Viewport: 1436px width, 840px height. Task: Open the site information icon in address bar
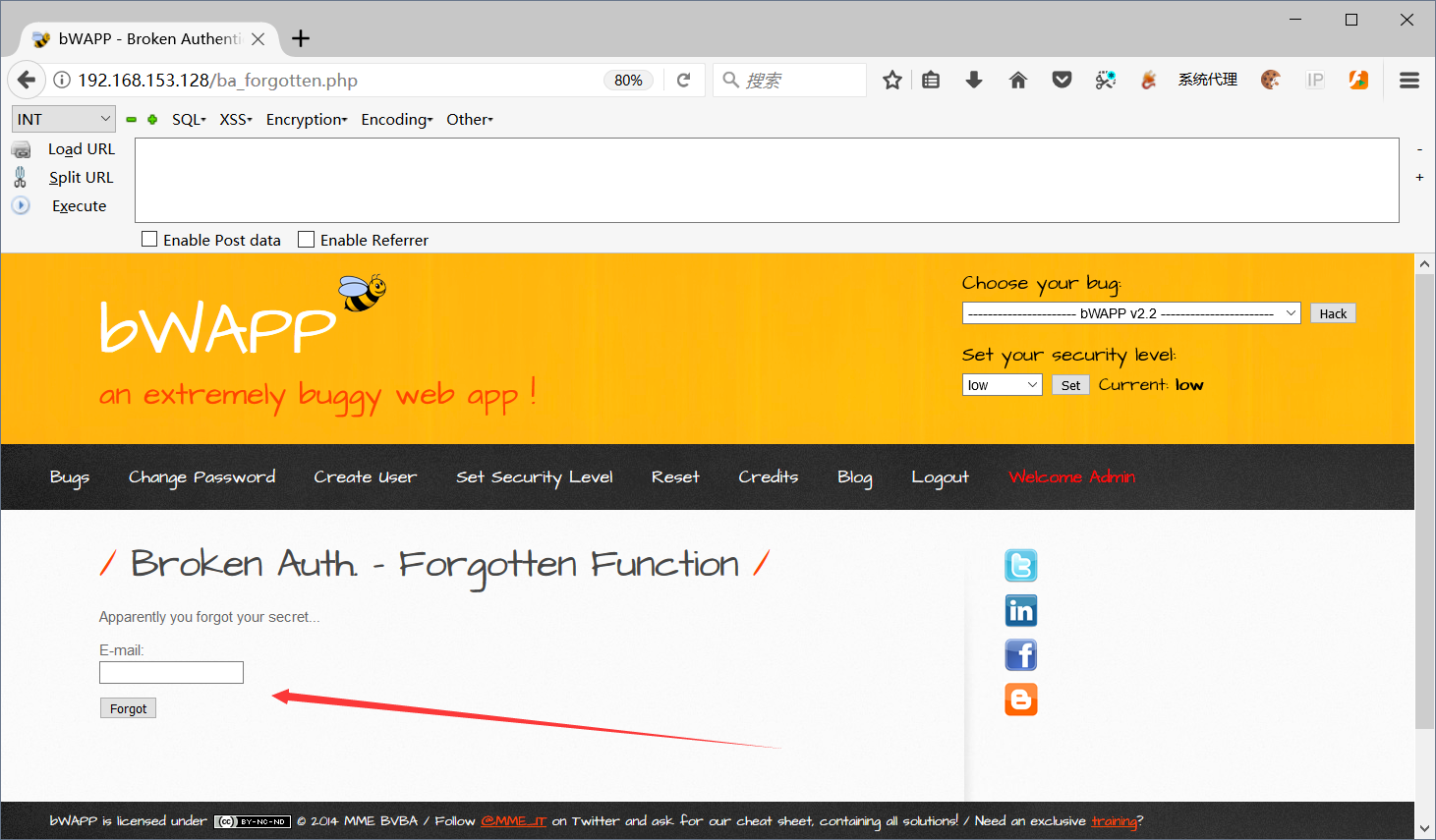pos(61,81)
